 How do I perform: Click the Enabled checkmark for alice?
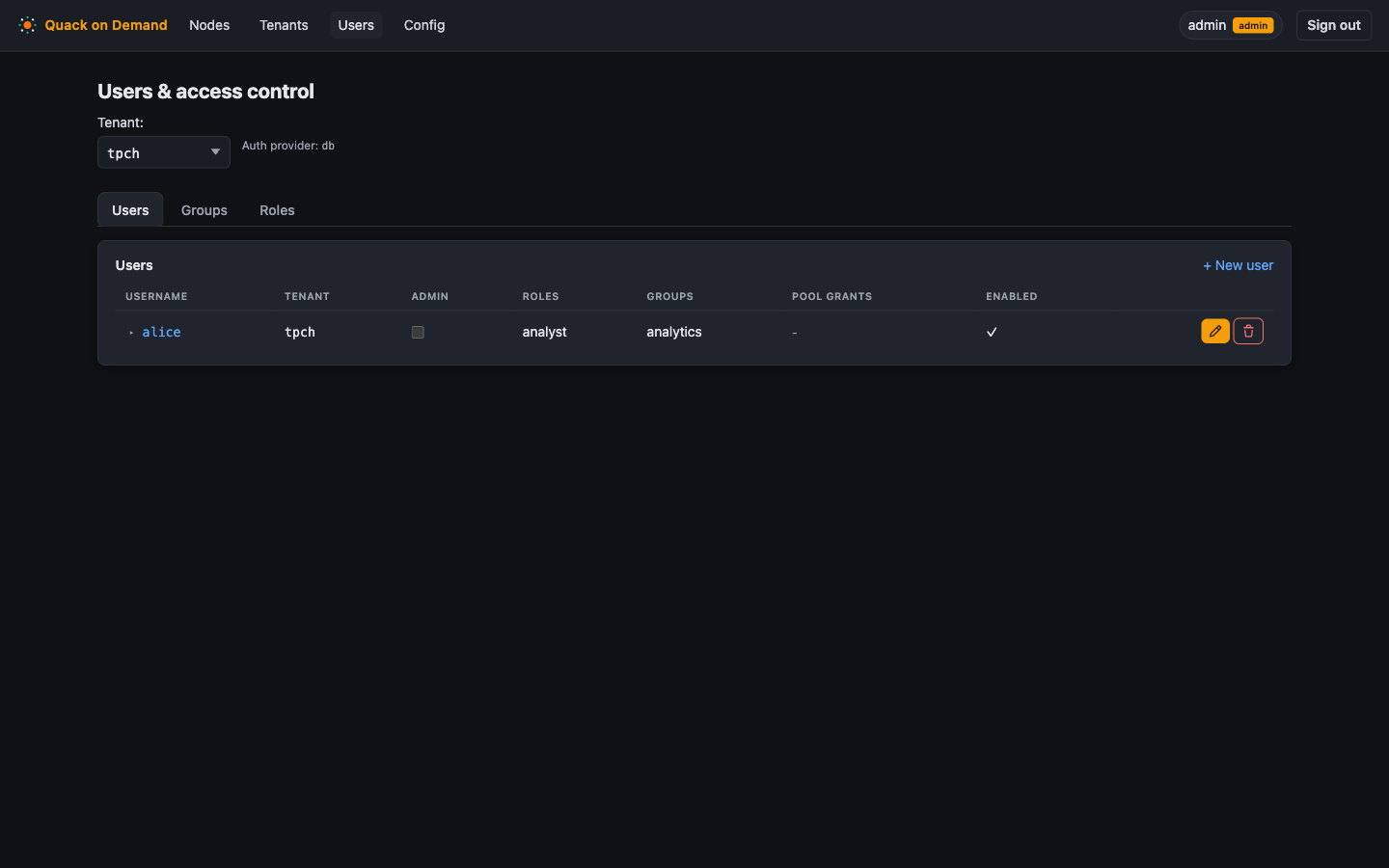click(992, 332)
